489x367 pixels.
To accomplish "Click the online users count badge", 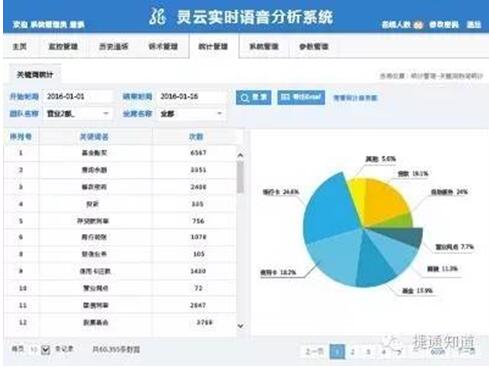I will click(x=418, y=25).
